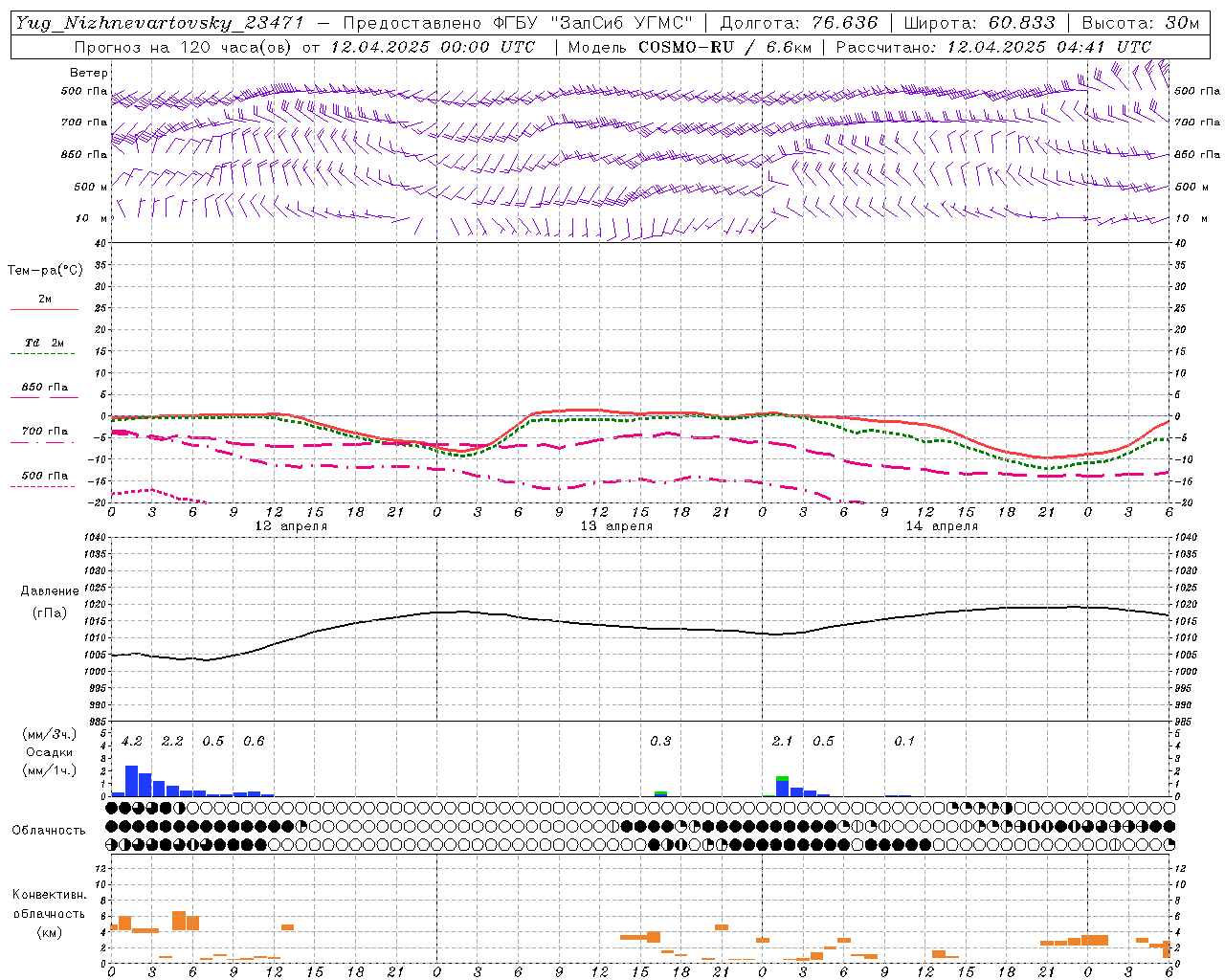This screenshot has width=1225, height=980.
Task: Click the 'Осадки' precipitation label
Action: point(50,752)
